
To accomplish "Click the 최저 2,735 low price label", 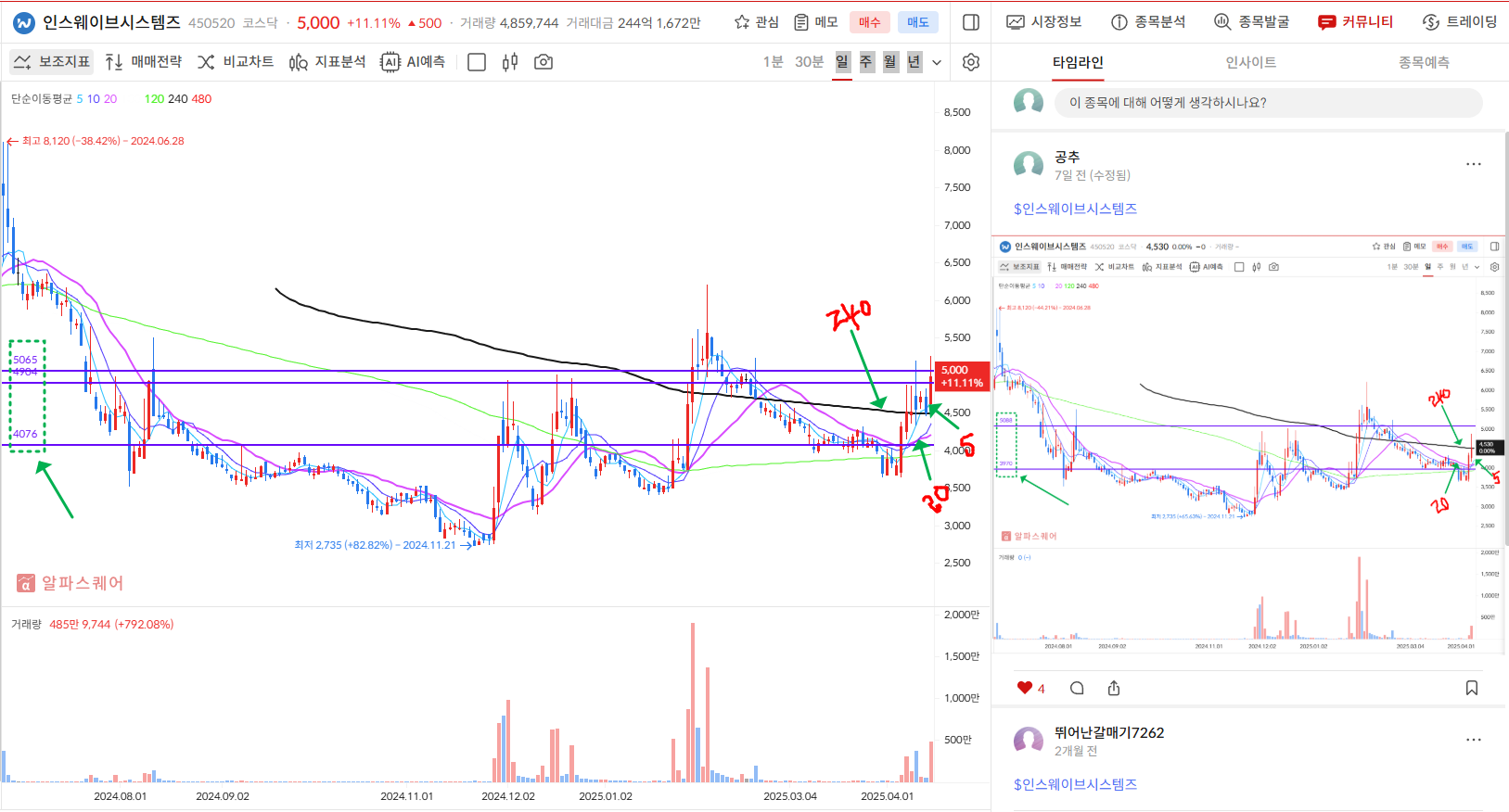I will 383,545.
